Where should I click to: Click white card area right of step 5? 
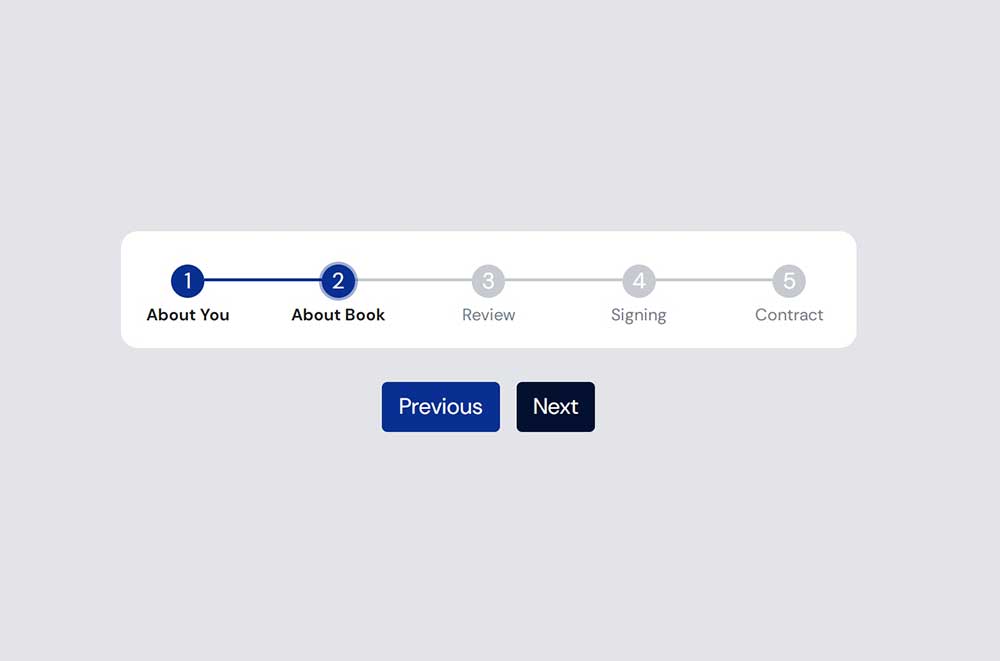coord(831,281)
